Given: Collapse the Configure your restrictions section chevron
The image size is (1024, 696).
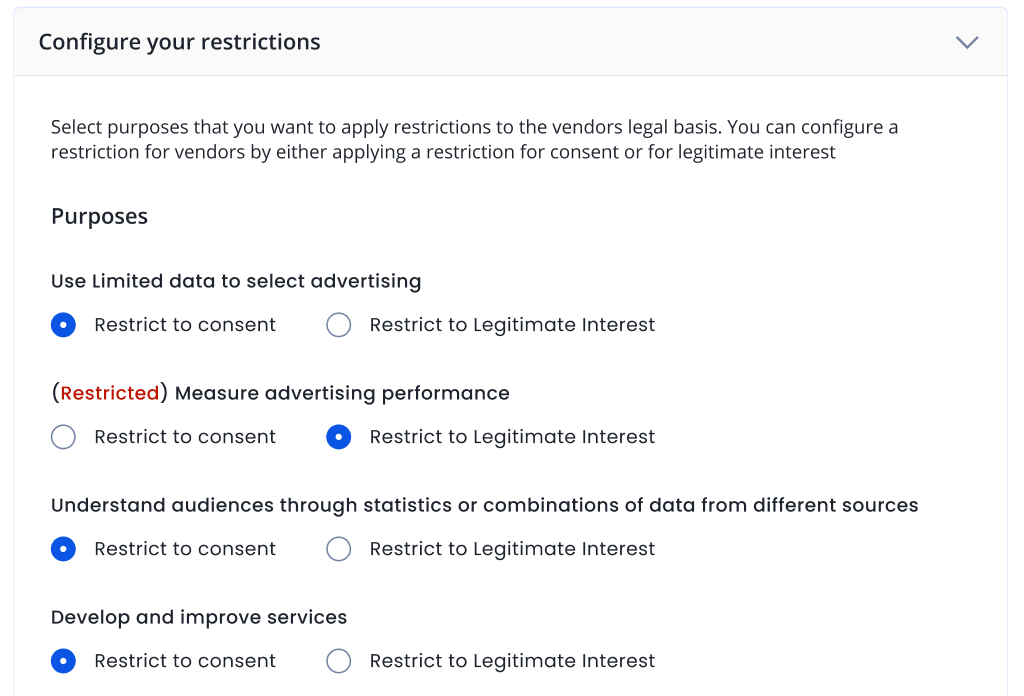Looking at the screenshot, I should 966,42.
